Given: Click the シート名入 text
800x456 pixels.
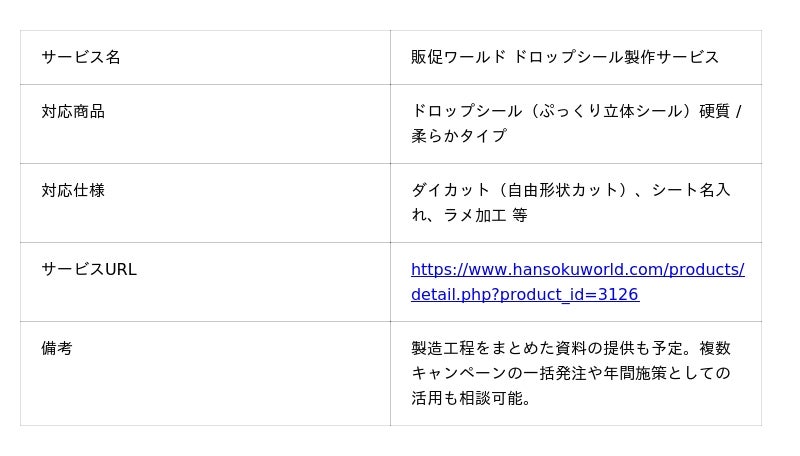Looking at the screenshot, I should tap(691, 191).
